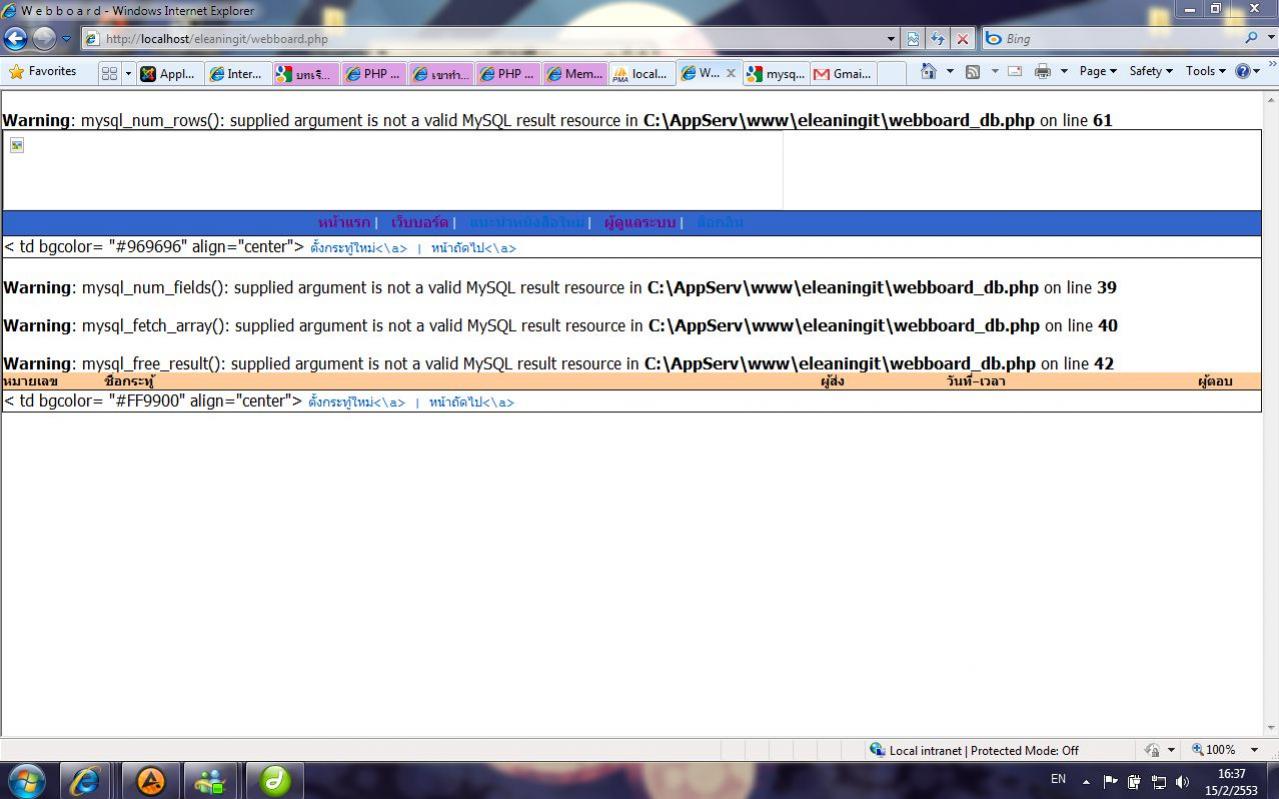Open the Help question mark icon
1279x799 pixels.
tap(1247, 72)
